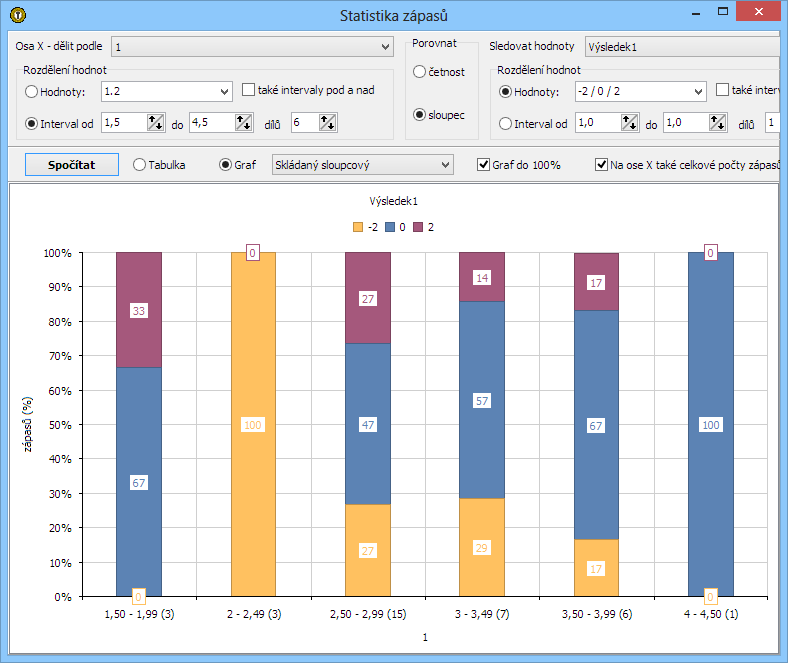Click blue 0 legend swatch

point(389,227)
